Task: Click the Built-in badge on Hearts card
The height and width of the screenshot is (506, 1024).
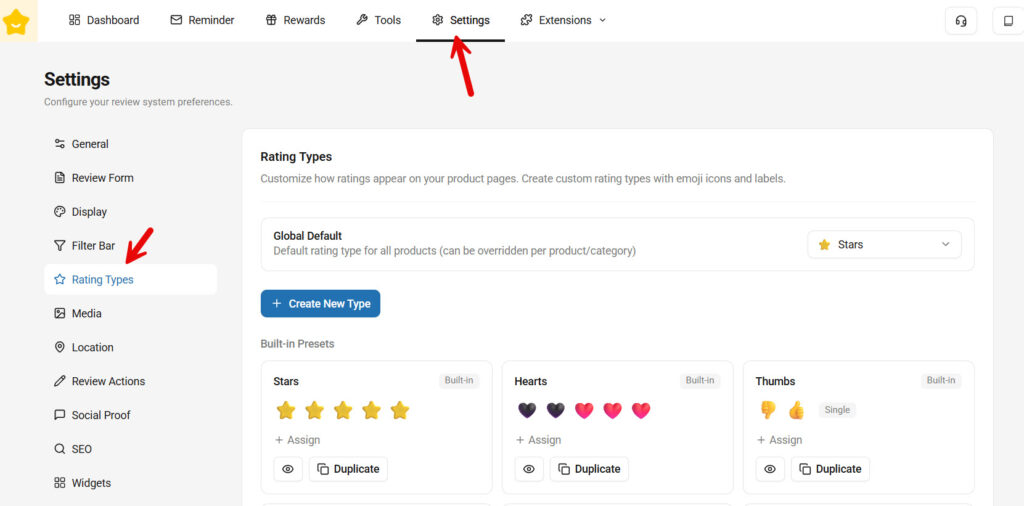Action: click(700, 380)
